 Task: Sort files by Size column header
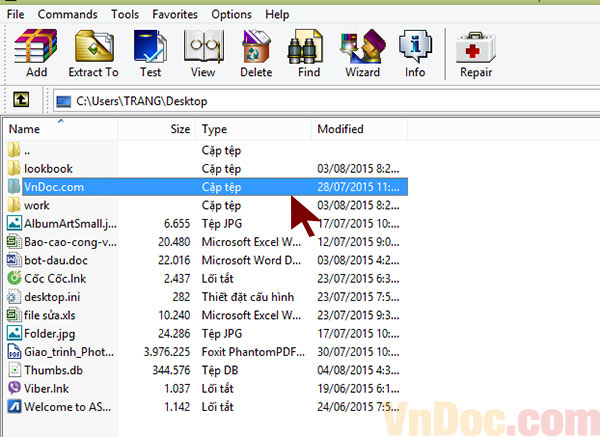157,129
